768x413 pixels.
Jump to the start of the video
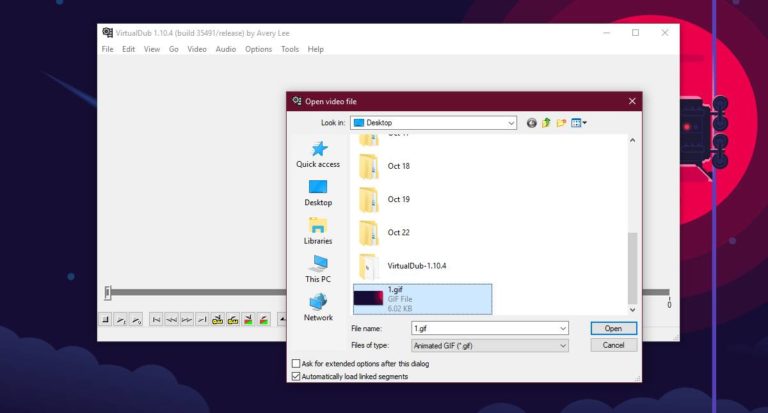click(x=156, y=320)
